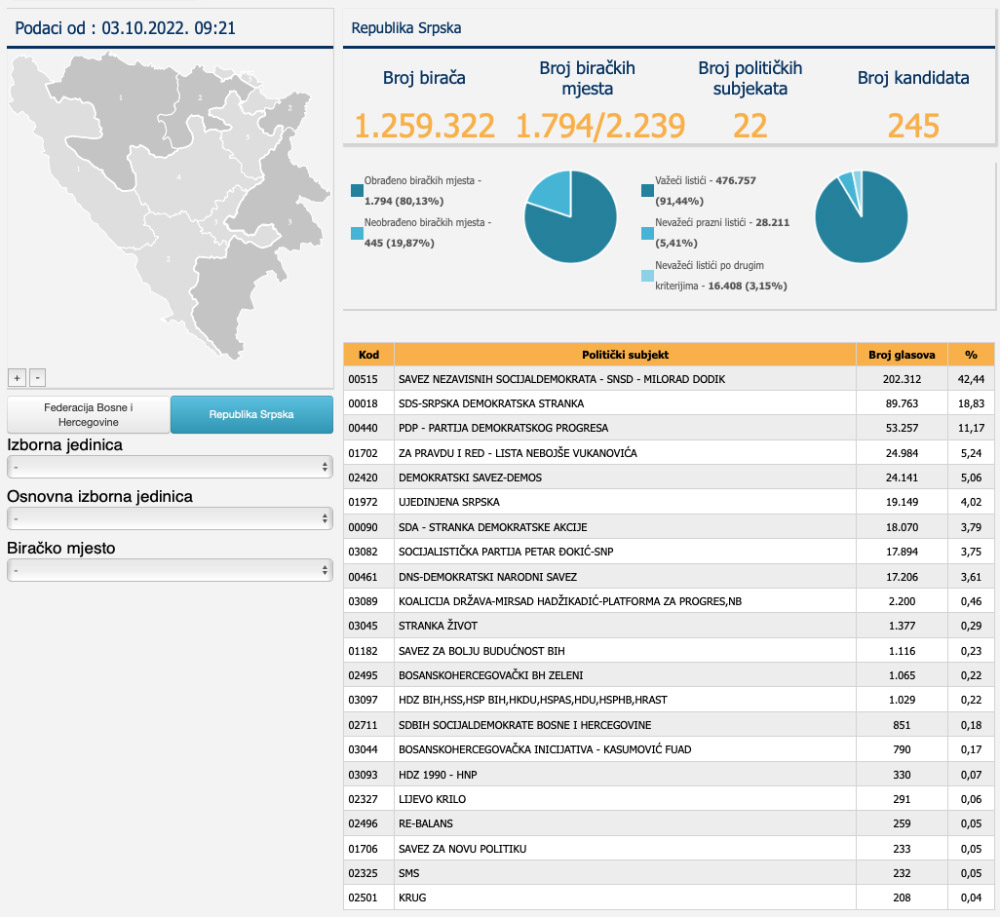
Task: Click the light blue Neobrađeno biračkih mjesta swatch
Action: point(357,233)
